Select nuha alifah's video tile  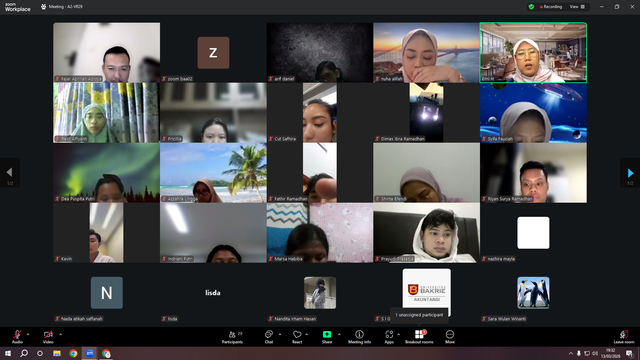pyautogui.click(x=427, y=52)
